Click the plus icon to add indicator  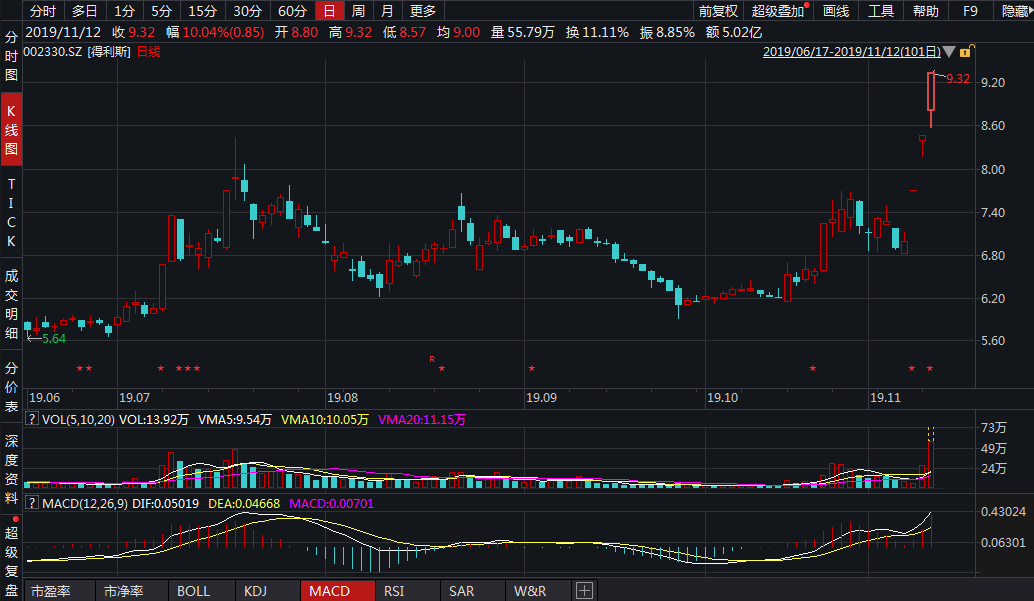[584, 590]
